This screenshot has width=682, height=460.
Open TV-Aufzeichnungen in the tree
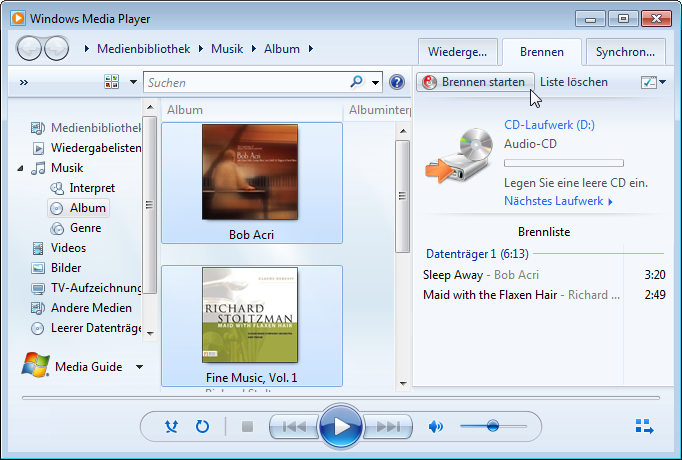(x=86, y=288)
